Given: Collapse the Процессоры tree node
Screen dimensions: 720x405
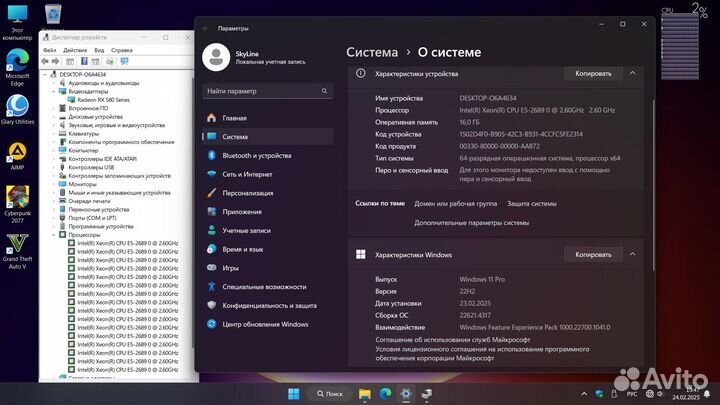Looking at the screenshot, I should pyautogui.click(x=56, y=234).
